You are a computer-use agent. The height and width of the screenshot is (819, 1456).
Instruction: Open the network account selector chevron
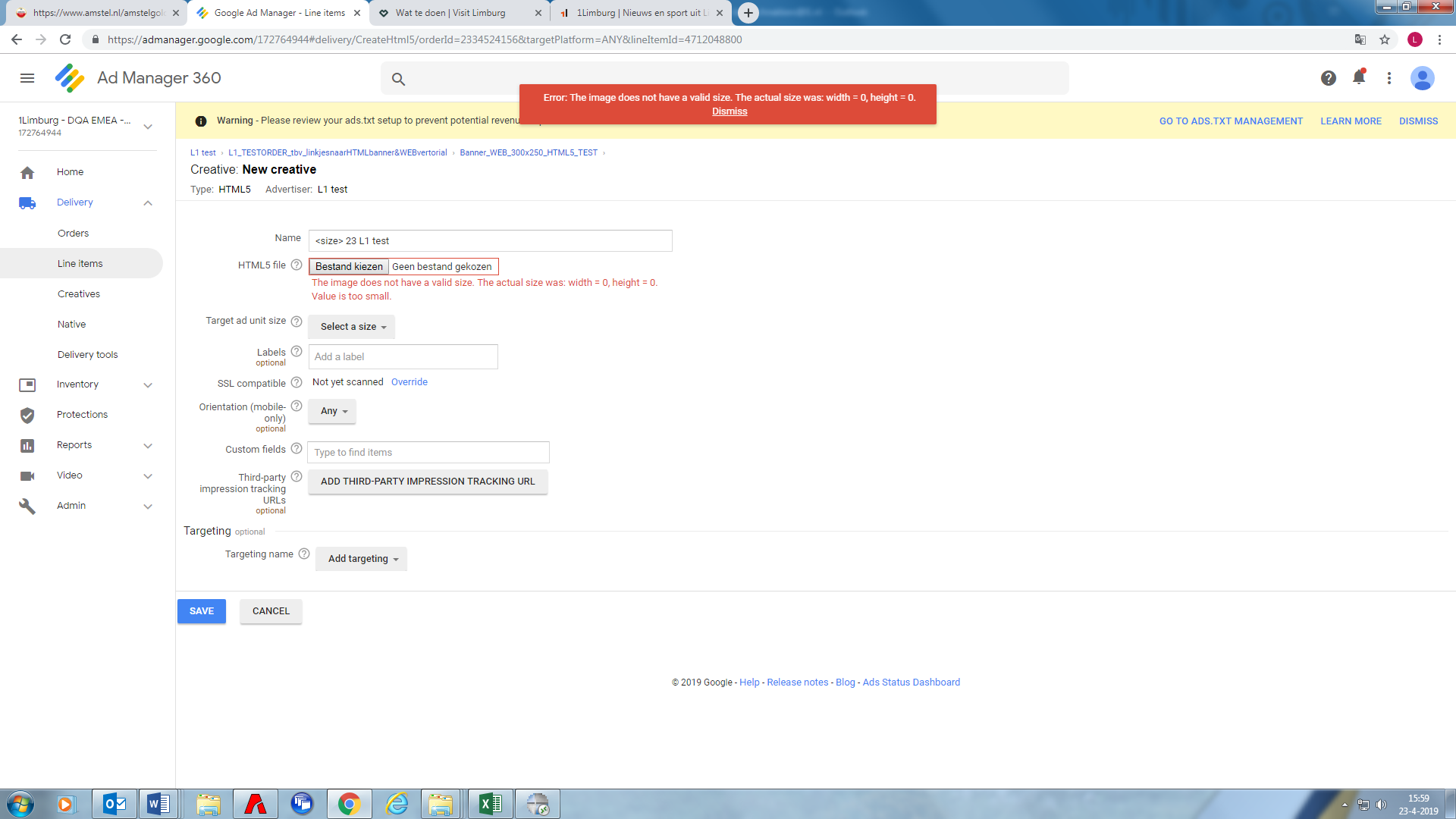coord(148,127)
